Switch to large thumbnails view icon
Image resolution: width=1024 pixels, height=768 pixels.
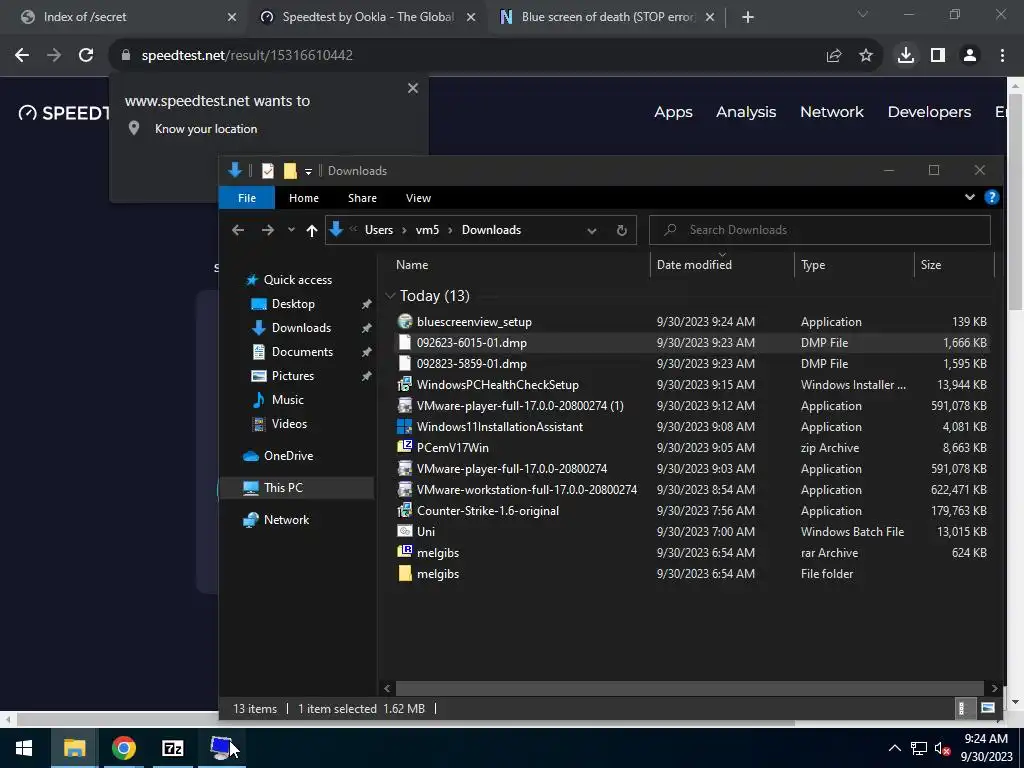click(x=988, y=708)
